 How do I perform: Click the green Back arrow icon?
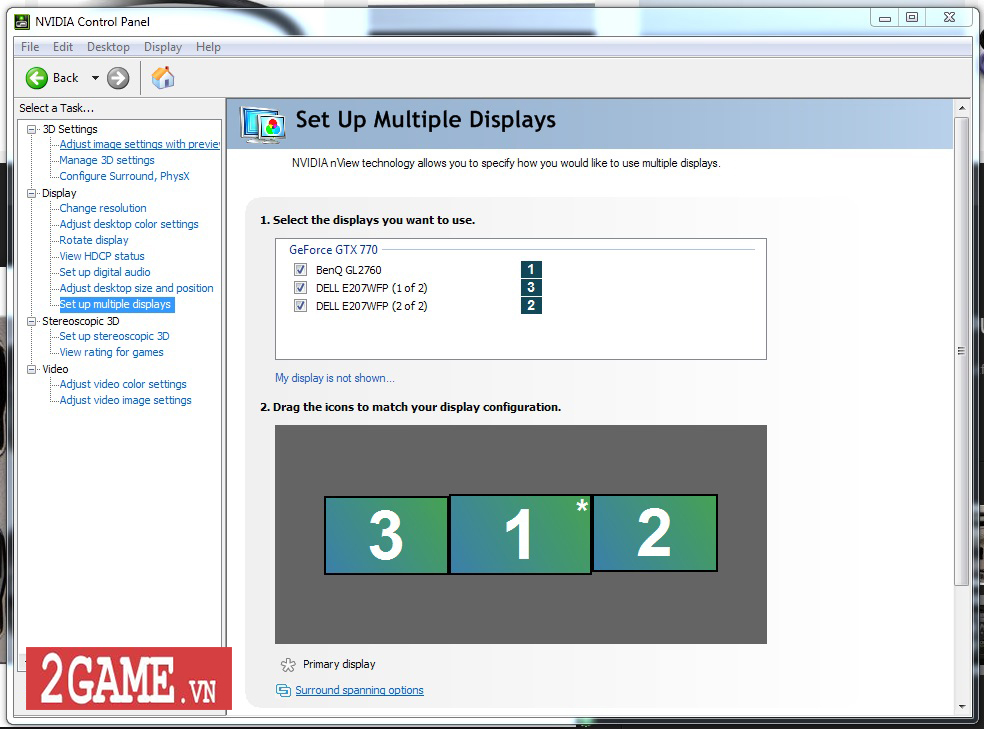tap(36, 78)
